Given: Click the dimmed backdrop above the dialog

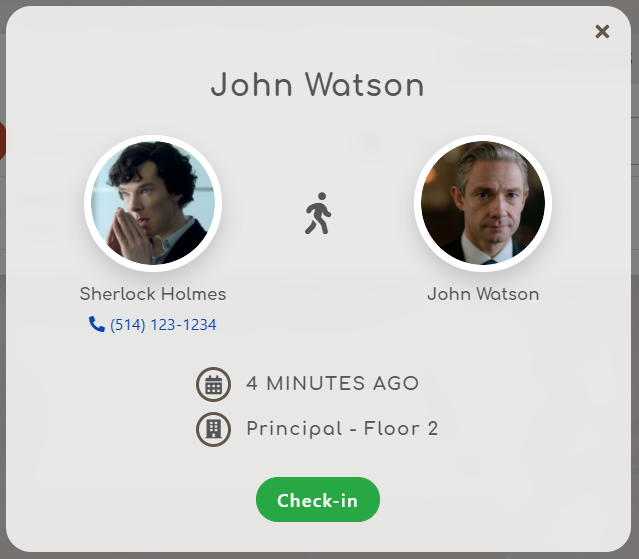Looking at the screenshot, I should click(318, 2).
